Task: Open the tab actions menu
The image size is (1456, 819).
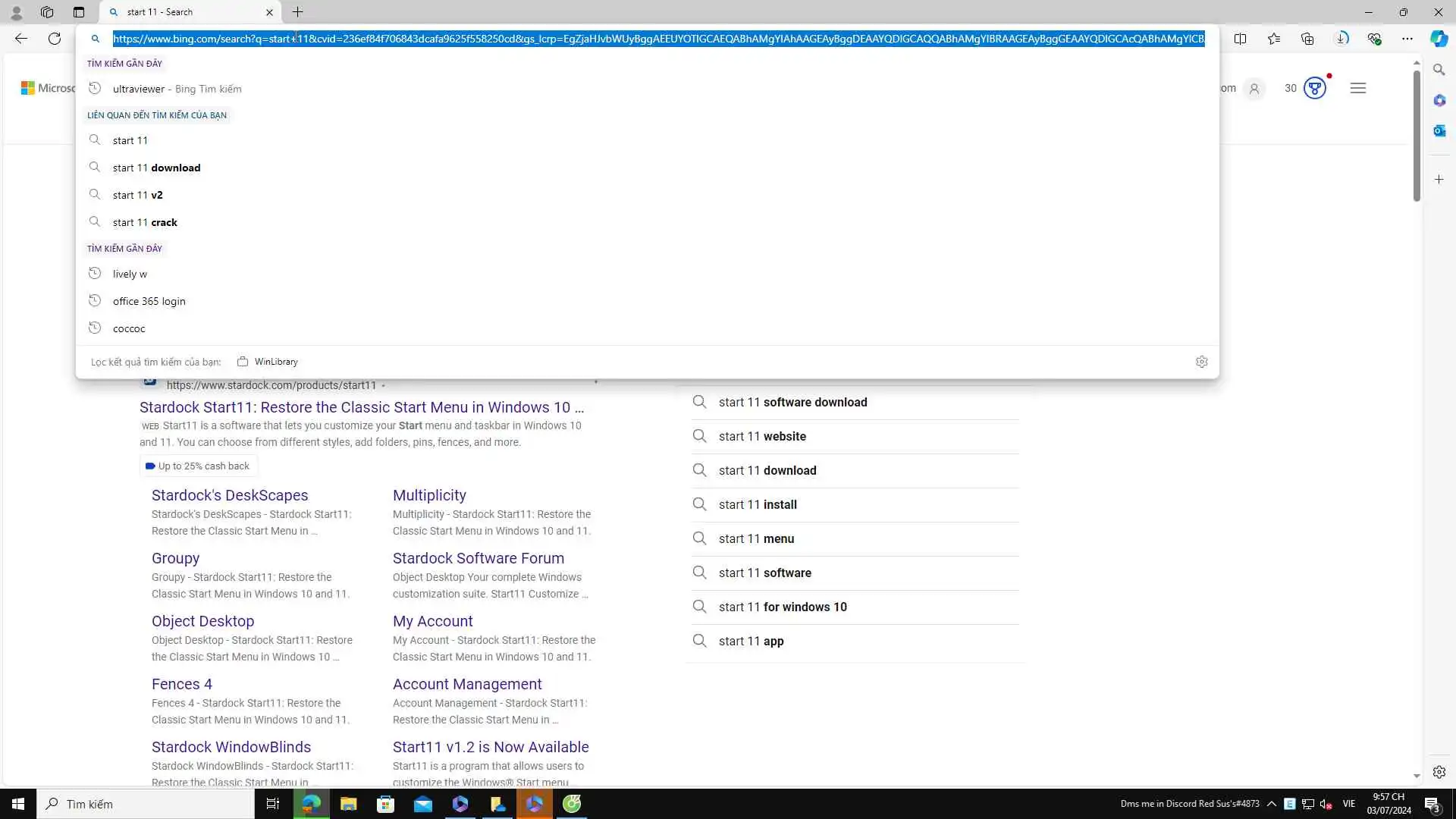Action: point(79,12)
